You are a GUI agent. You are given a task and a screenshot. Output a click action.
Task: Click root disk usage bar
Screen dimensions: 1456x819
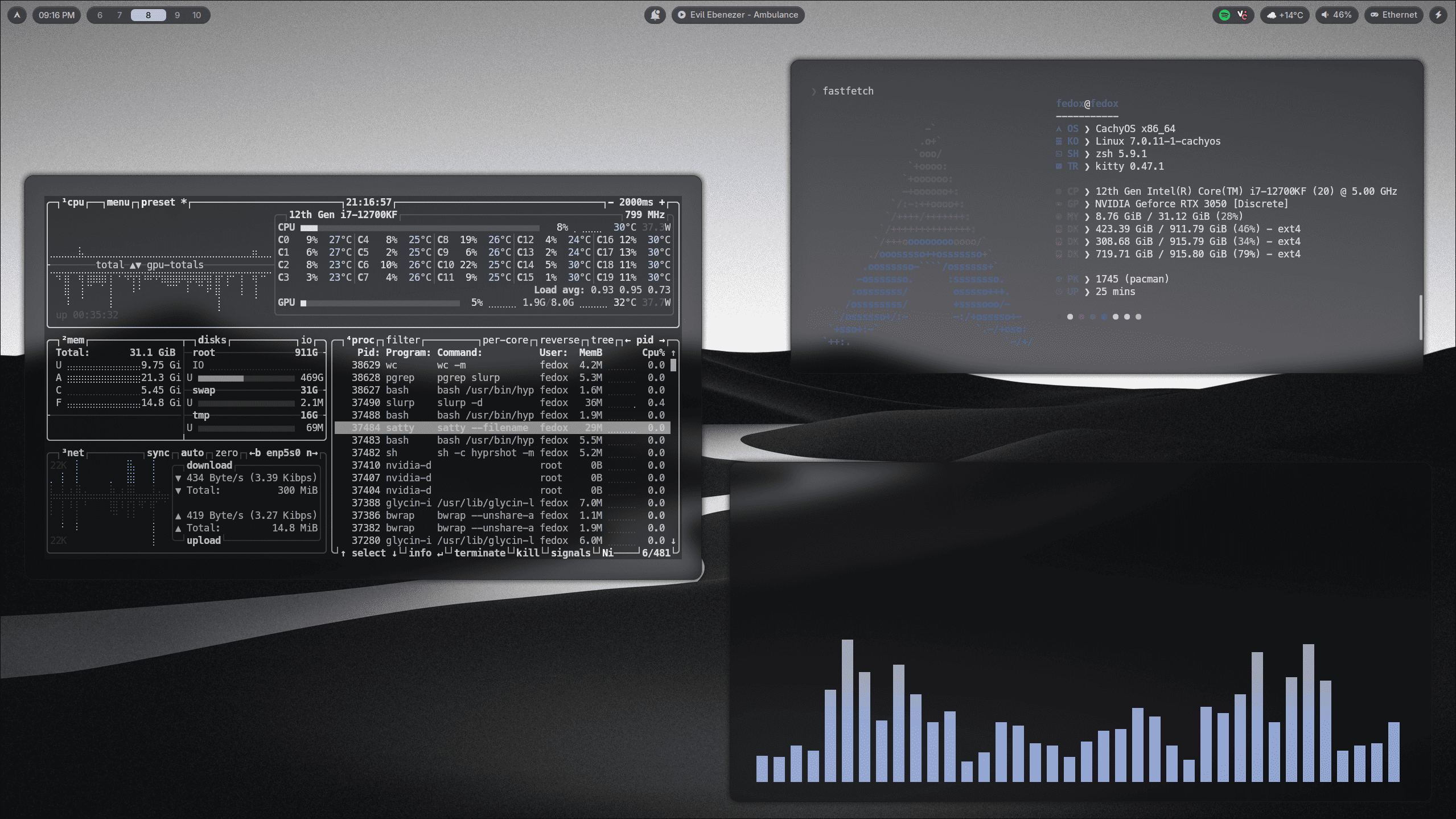[246, 378]
